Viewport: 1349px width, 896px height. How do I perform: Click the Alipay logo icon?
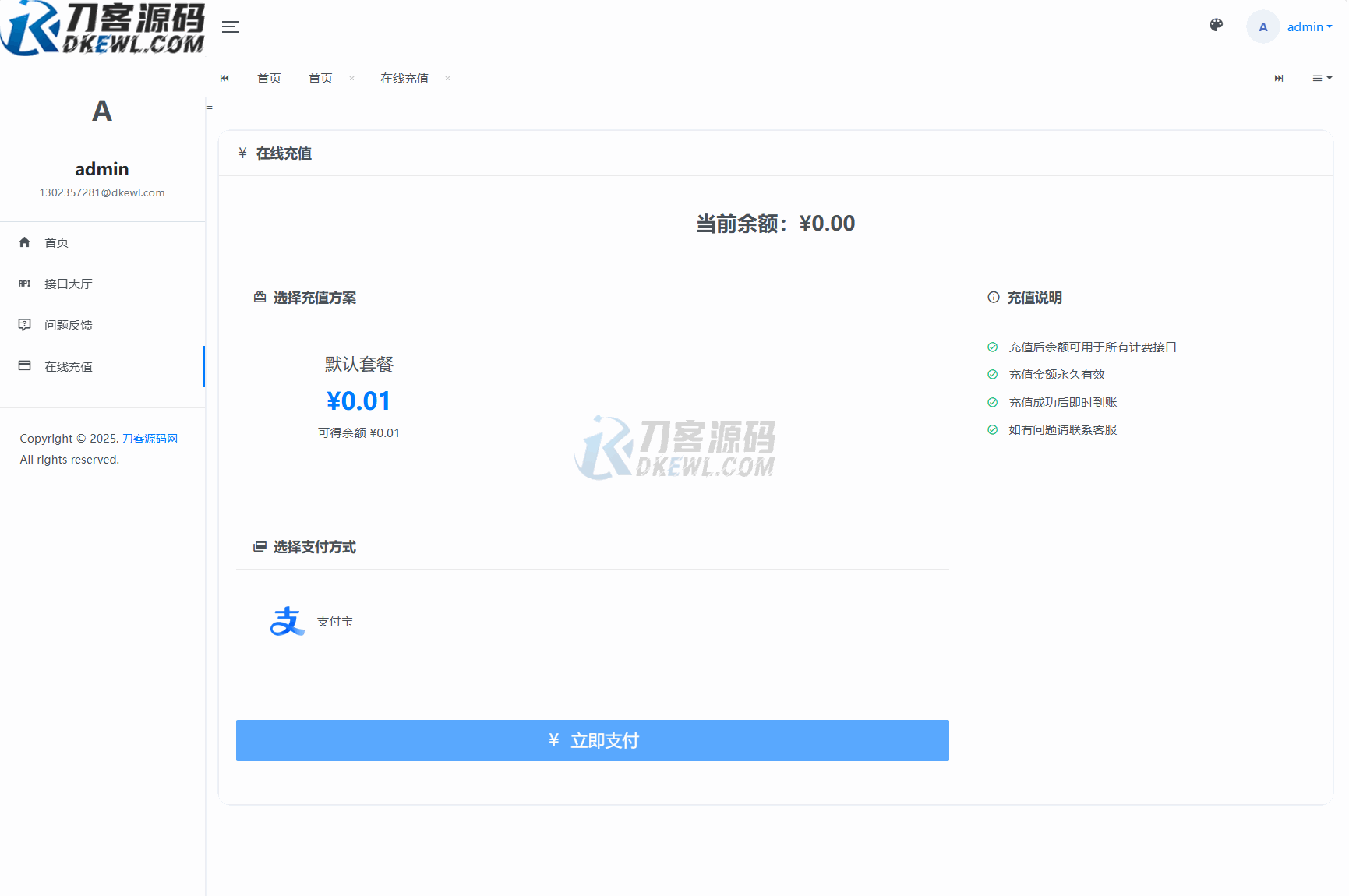pos(287,621)
